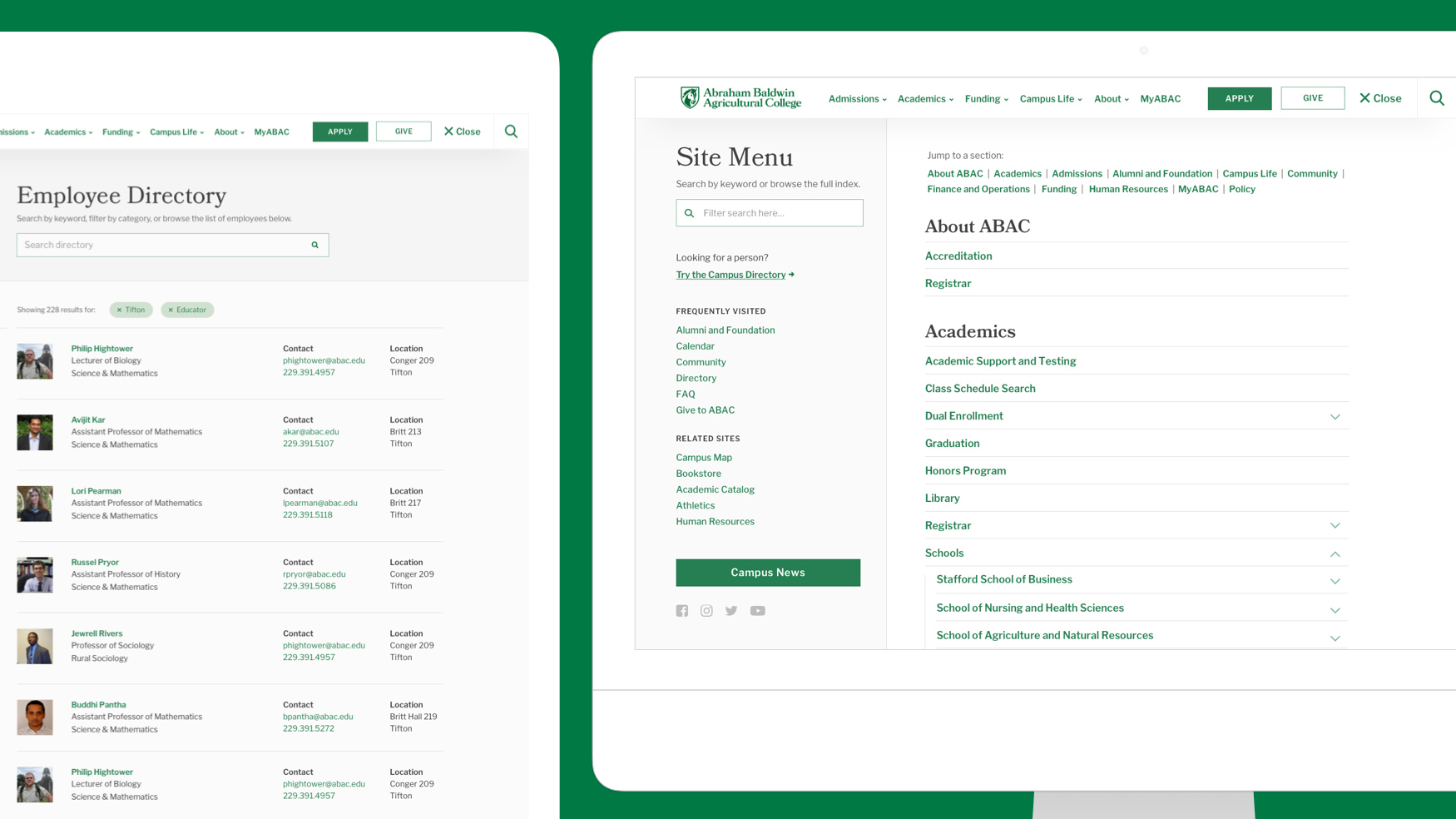The image size is (1456, 819).
Task: Expand Stafford School of Business
Action: (x=1335, y=581)
